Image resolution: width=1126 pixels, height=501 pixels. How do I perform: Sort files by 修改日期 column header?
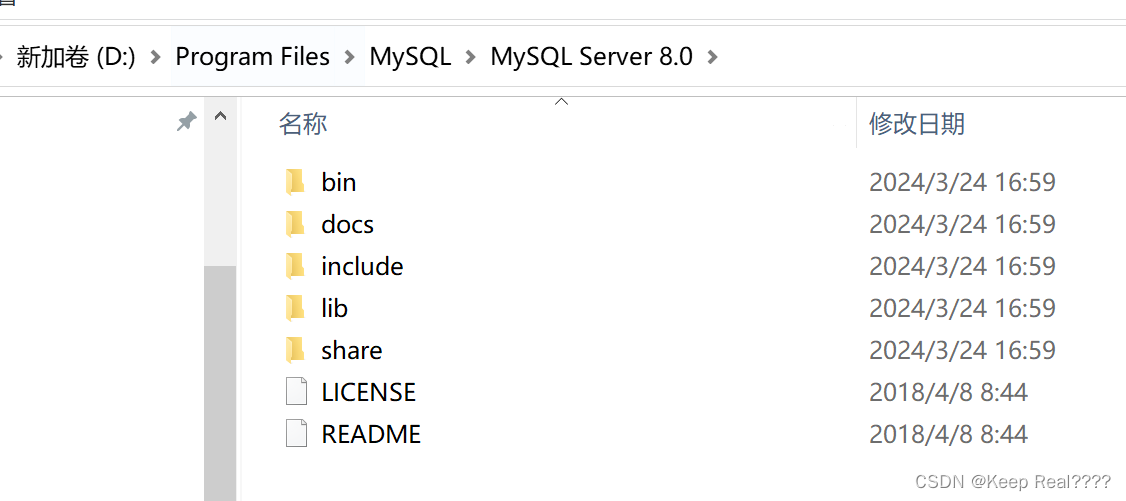coord(917,124)
